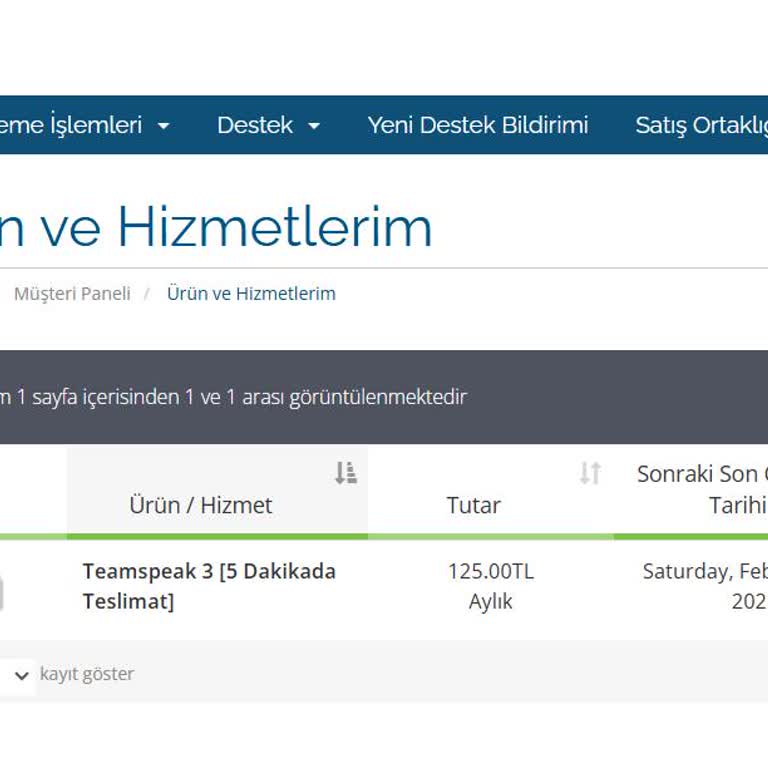Click the pagination info text about sayfa
This screenshot has width=768, height=768.
coord(233,397)
